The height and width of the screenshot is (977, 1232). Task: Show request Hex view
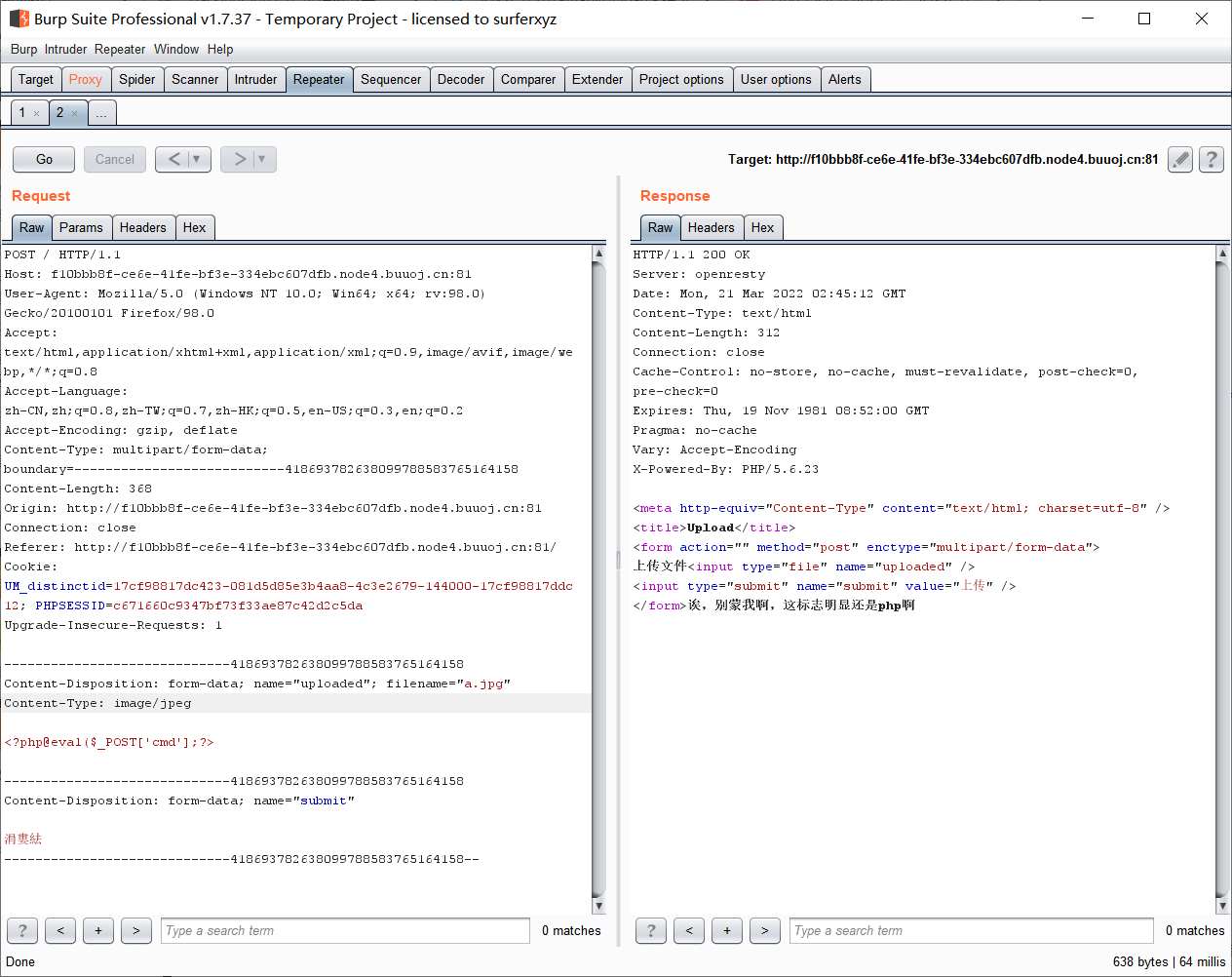tap(195, 228)
